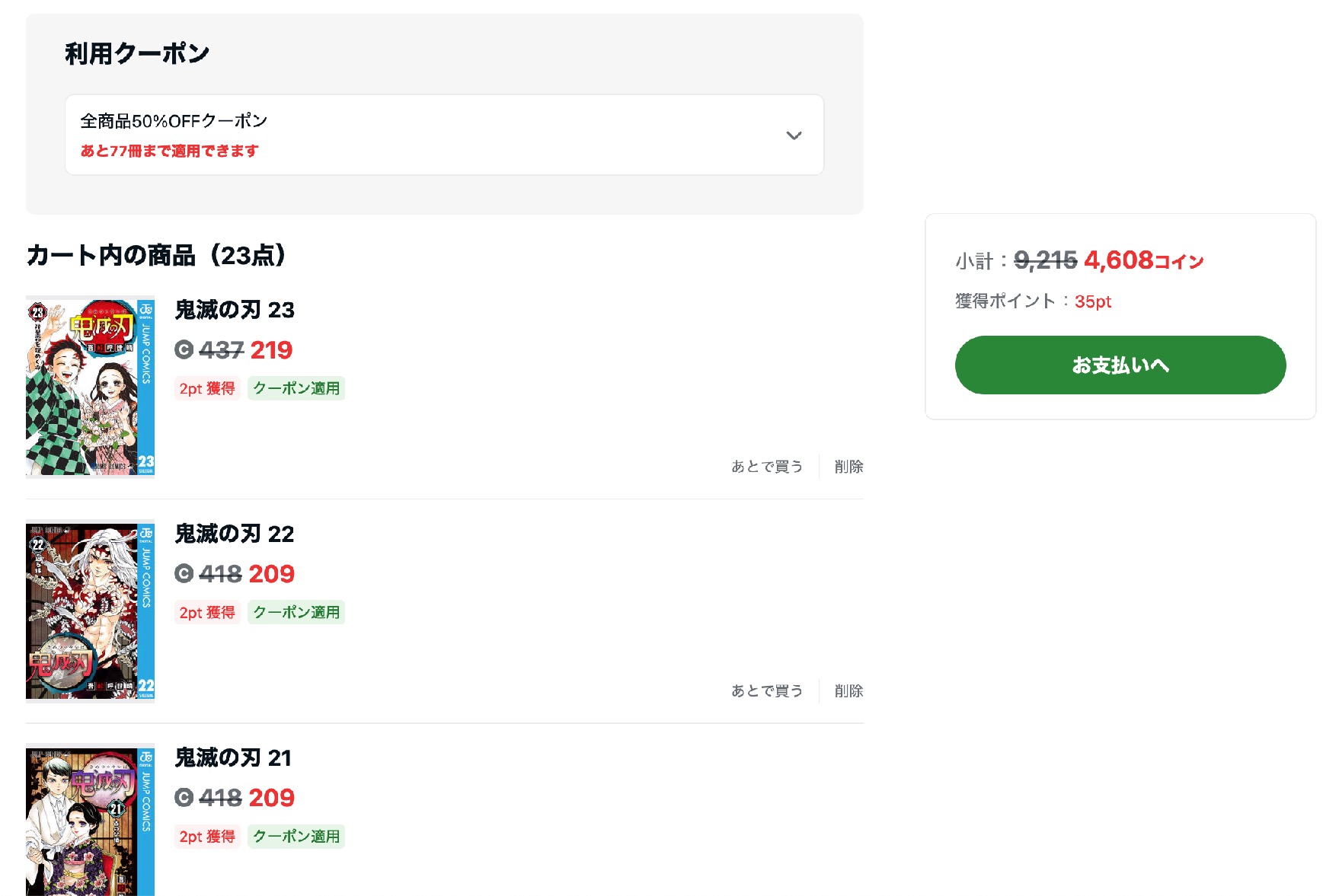Screen dimensions: 1323x896
Task: Click the coin icon beside 鬼滅の刃 22 price
Action: (184, 573)
